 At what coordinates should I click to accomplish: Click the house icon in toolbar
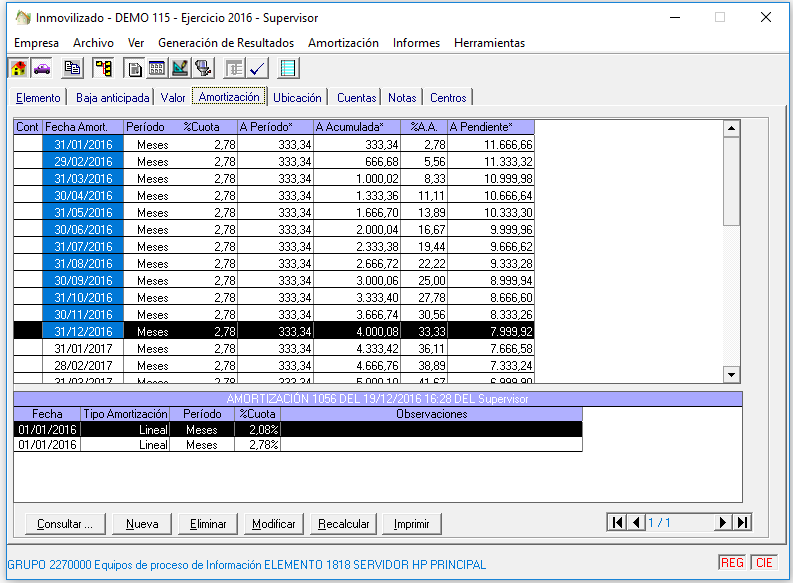(18, 69)
